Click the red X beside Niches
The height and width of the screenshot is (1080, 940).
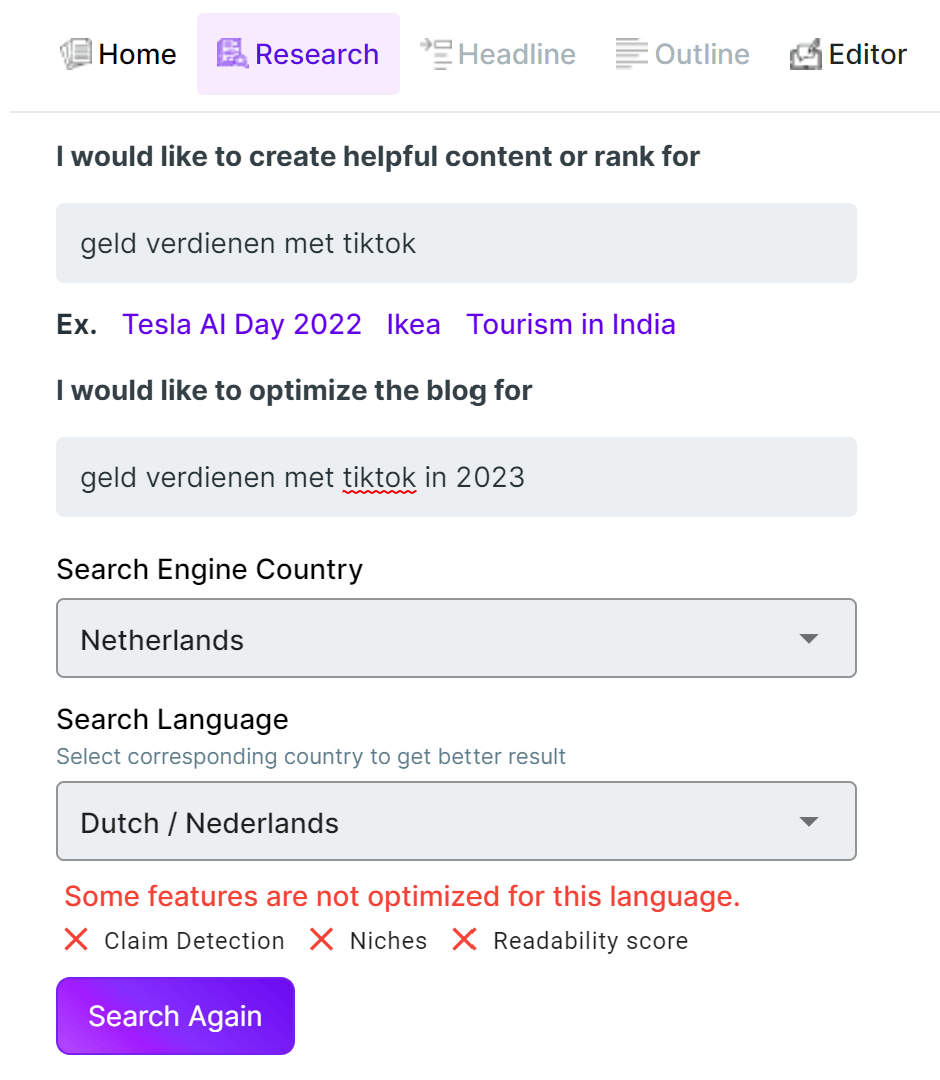click(321, 940)
